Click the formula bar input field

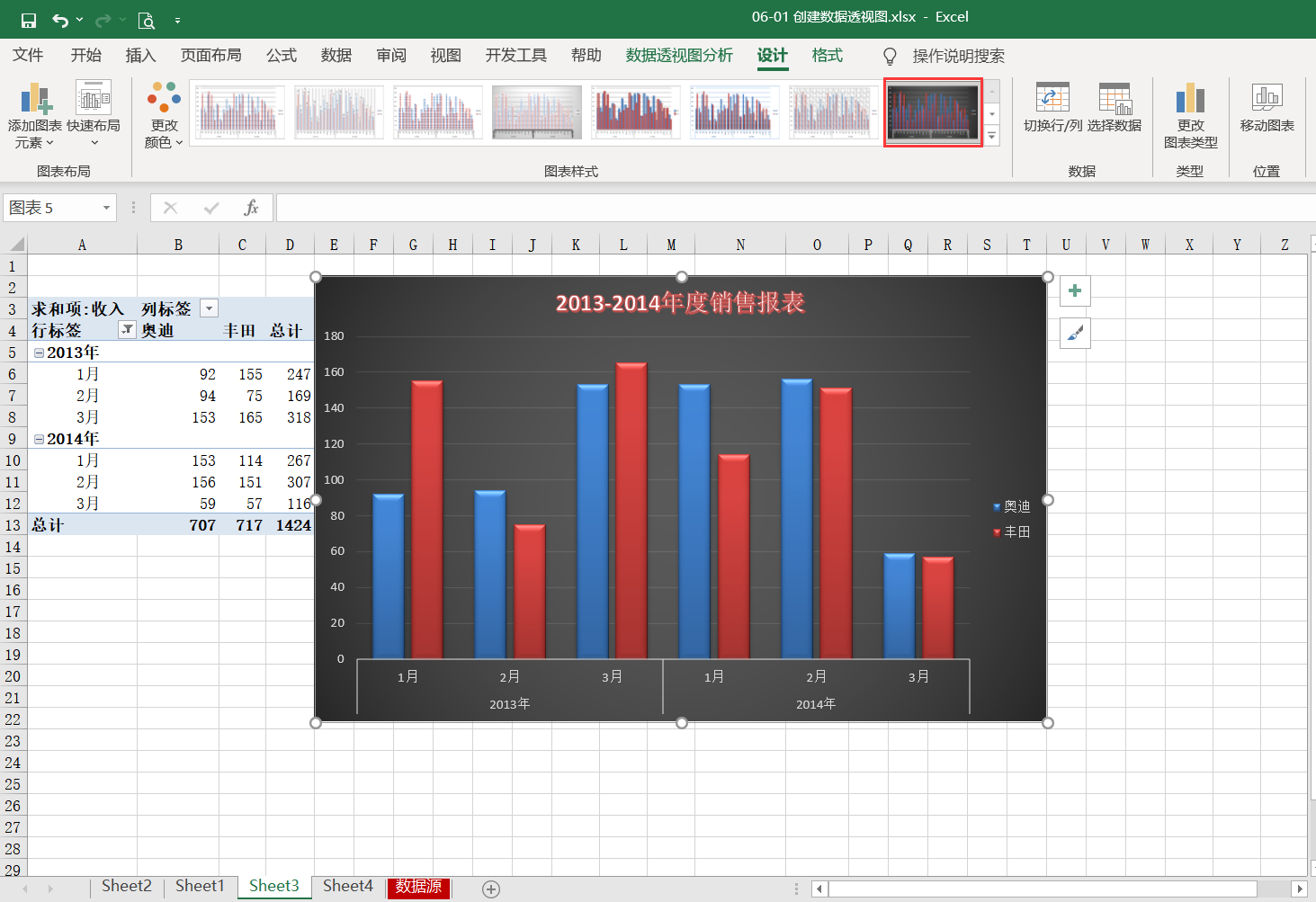tap(795, 208)
